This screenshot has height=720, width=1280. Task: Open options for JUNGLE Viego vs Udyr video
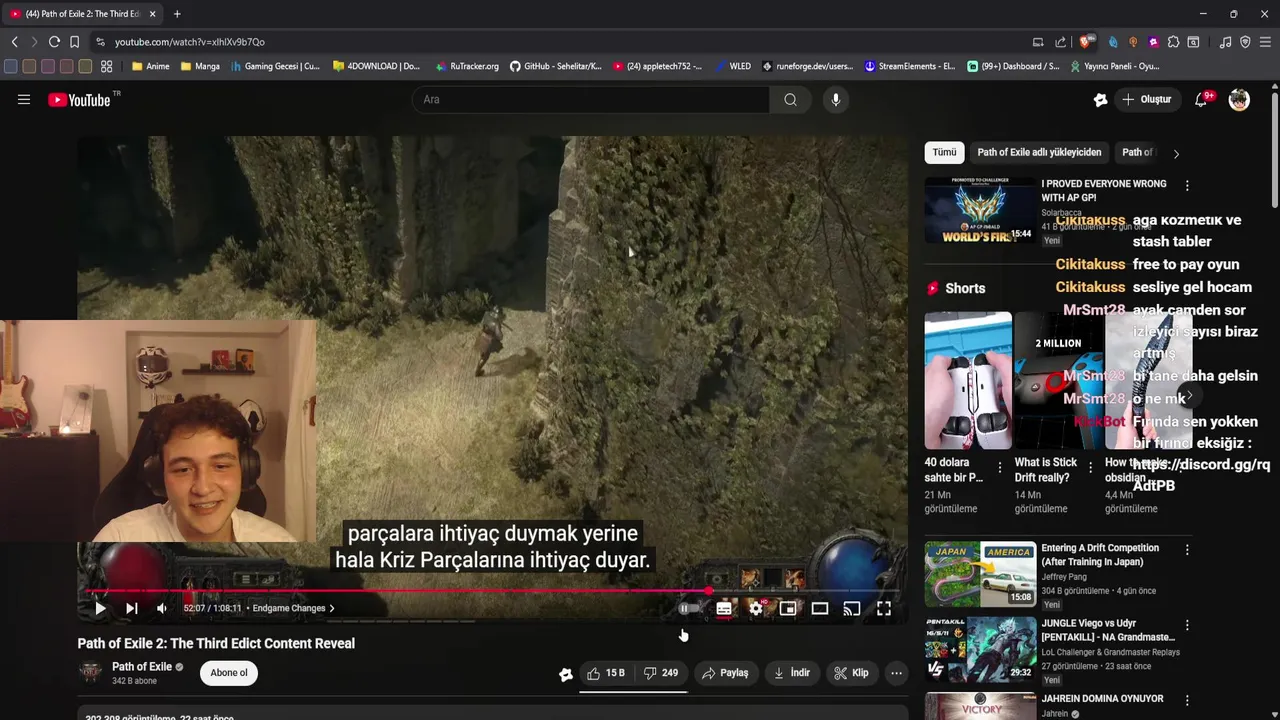[1187, 625]
